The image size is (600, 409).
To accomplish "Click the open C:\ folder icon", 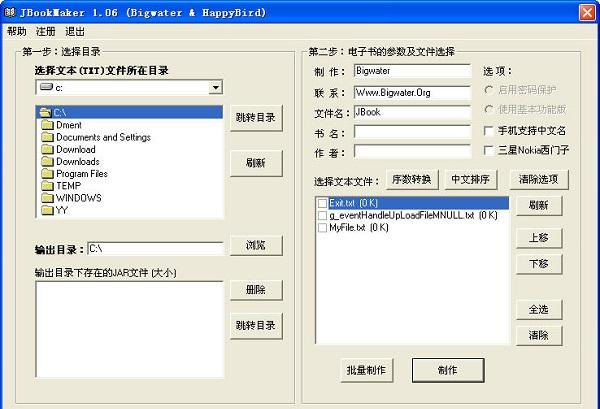I will point(46,112).
